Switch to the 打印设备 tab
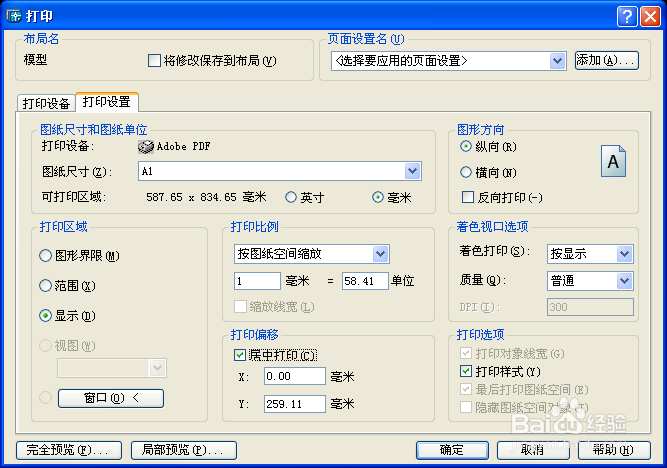Screen dimensions: 667x468 click(x=46, y=103)
